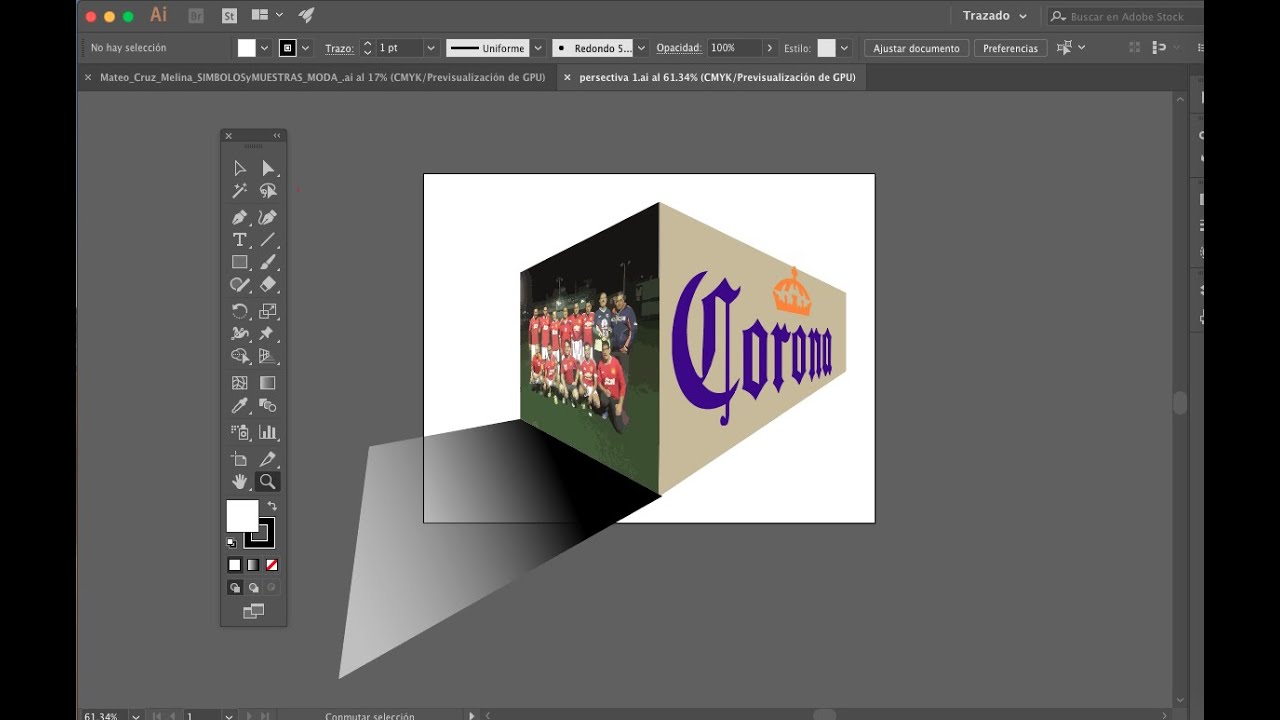Set paint mode to Gradient
Image resolution: width=1280 pixels, height=720 pixels.
(253, 565)
